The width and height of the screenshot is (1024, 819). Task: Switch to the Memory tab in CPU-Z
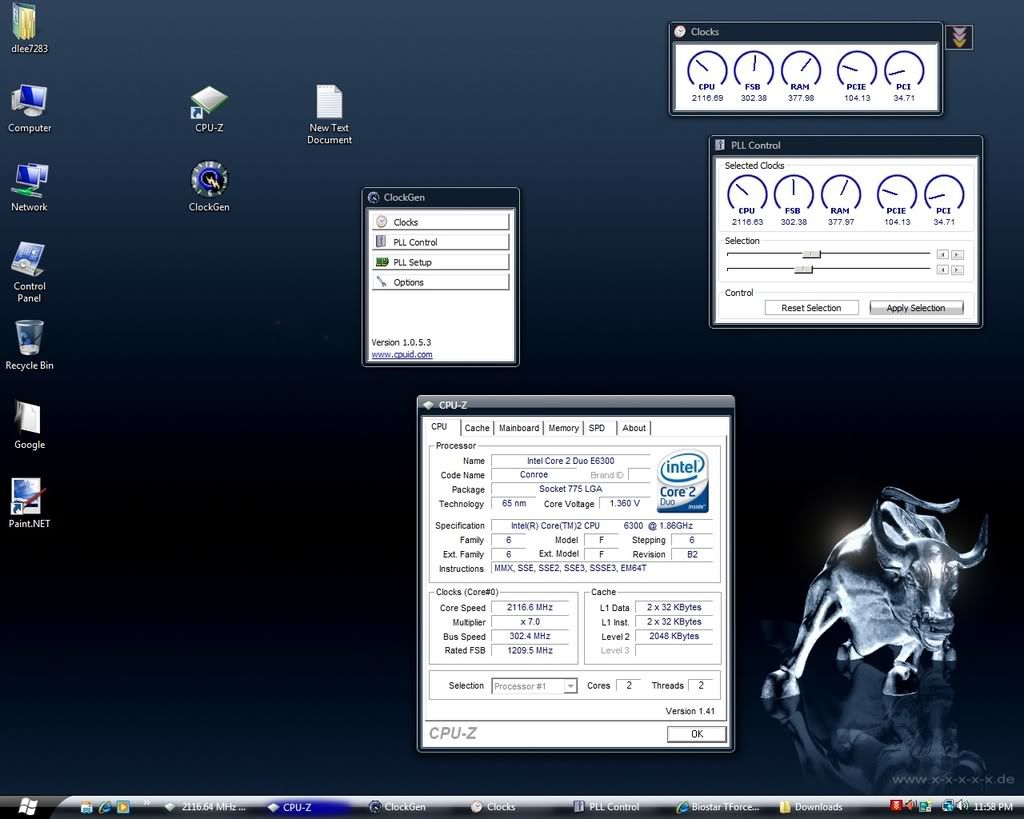(564, 428)
